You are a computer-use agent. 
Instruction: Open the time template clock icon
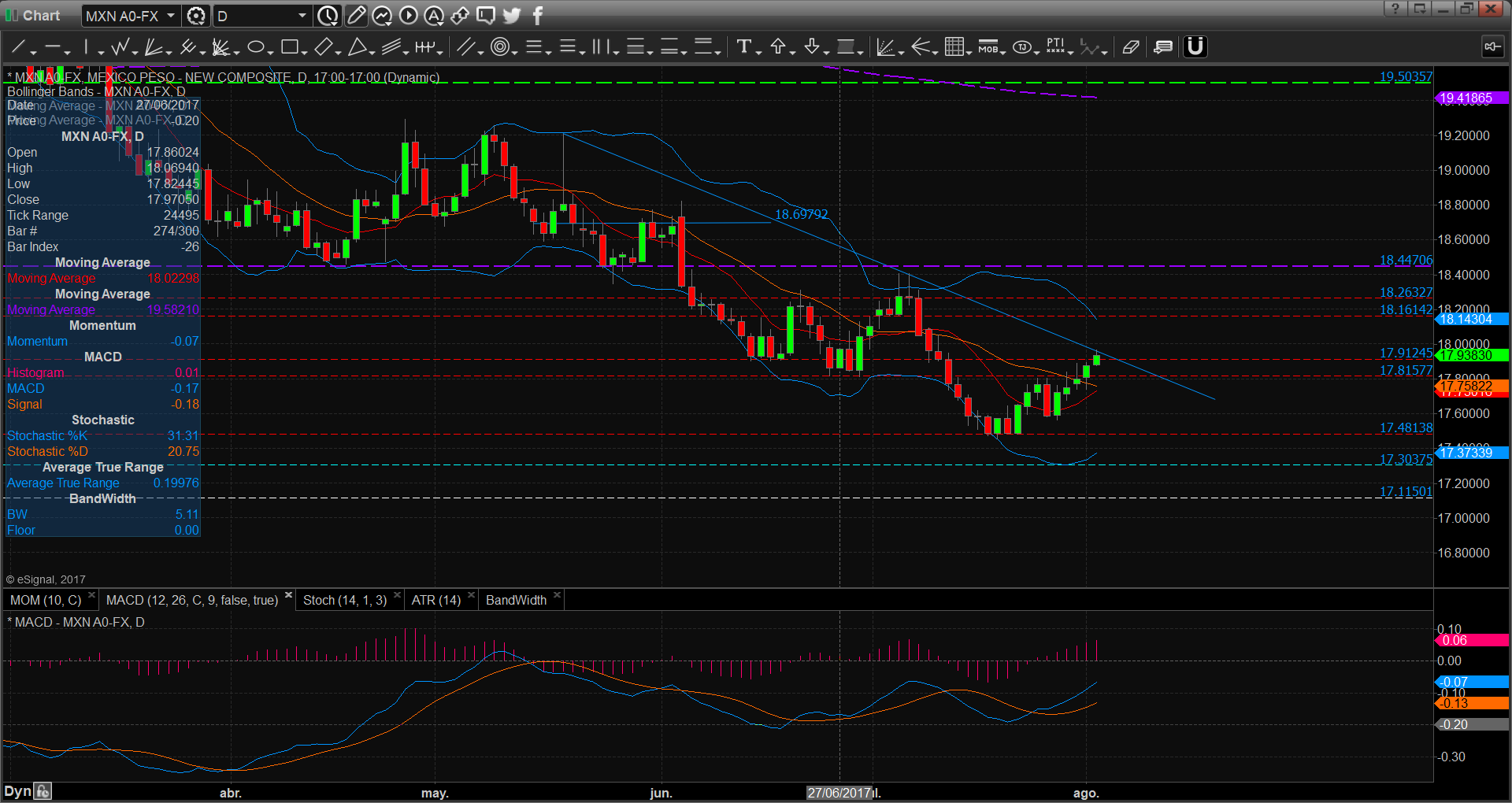[328, 16]
